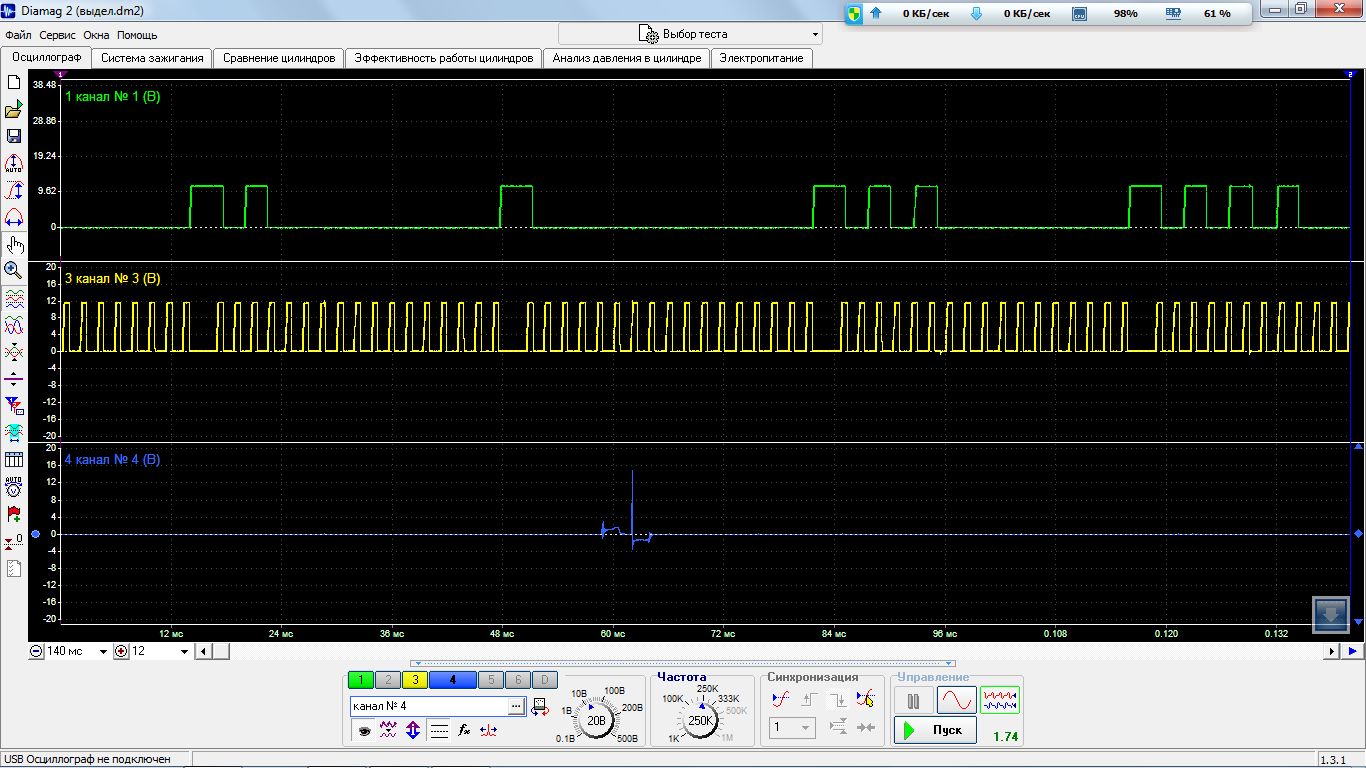1366x768 pixels.
Task: Toggle channel 6 button
Action: click(517, 680)
